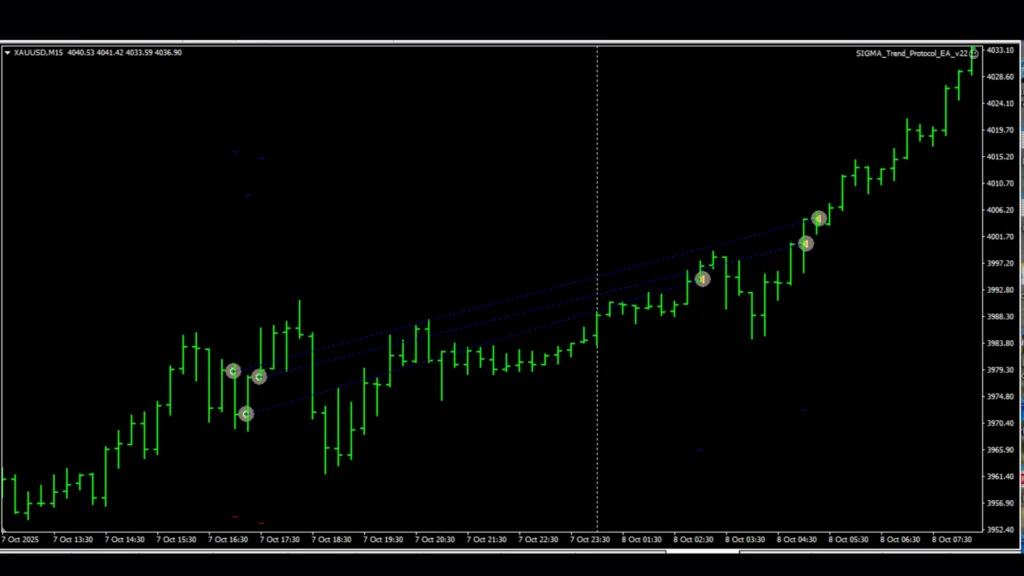The image size is (1024, 576).
Task: Select the lower C marker around 3972 level
Action: [x=245, y=413]
